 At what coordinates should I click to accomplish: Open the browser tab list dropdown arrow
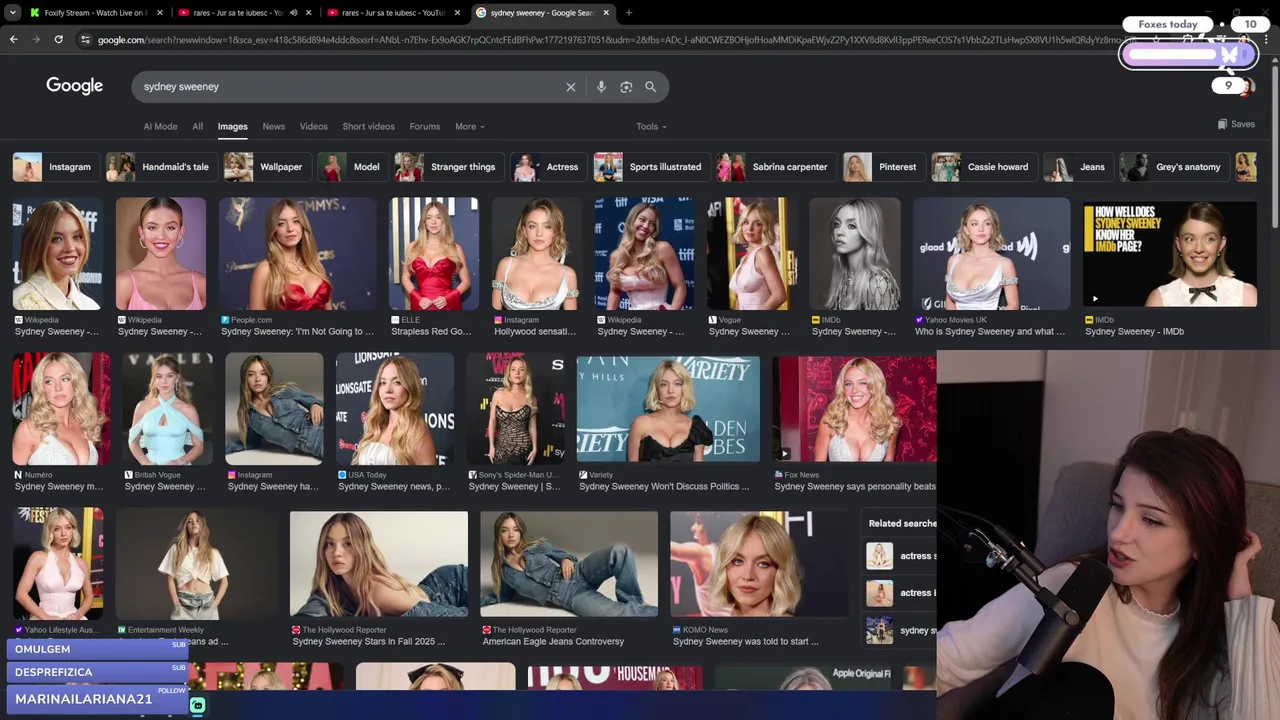point(13,13)
